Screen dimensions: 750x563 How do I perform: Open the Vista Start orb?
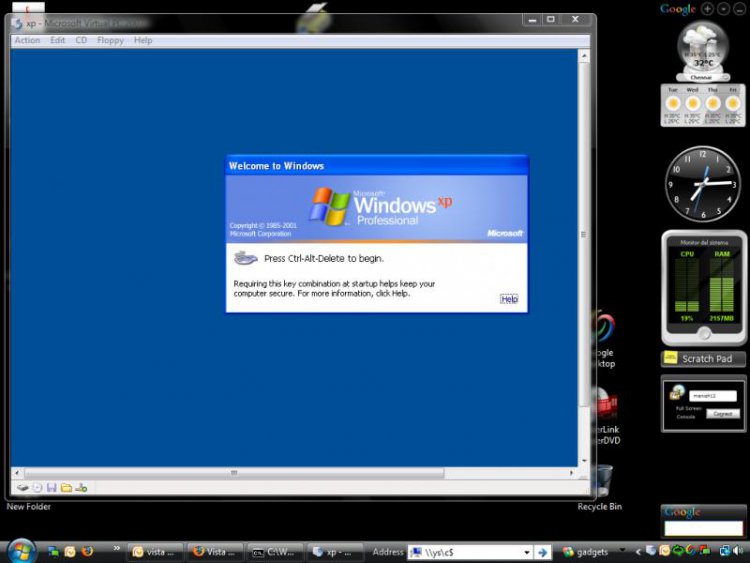[21, 551]
